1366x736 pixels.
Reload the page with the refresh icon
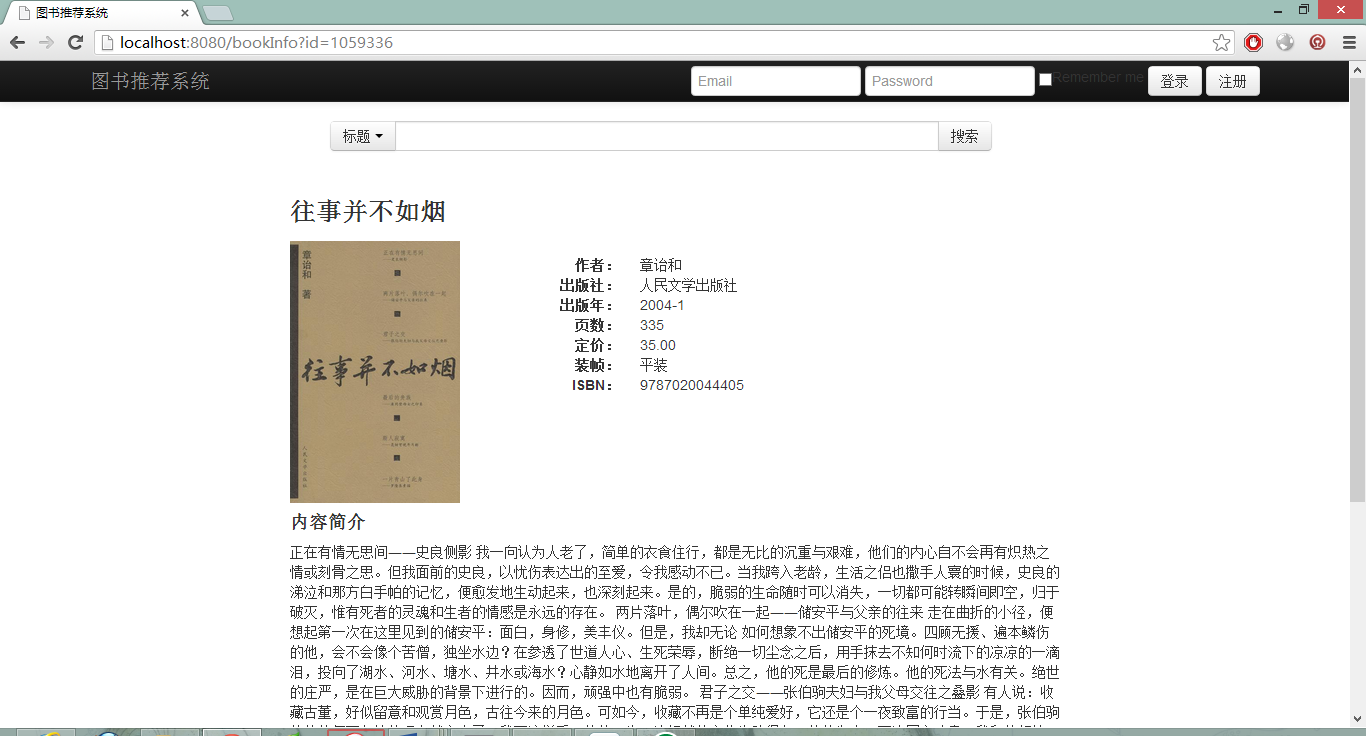(75, 42)
